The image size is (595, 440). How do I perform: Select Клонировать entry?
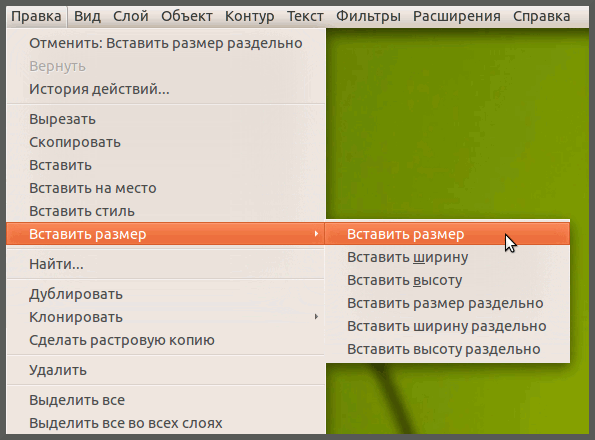point(166,317)
